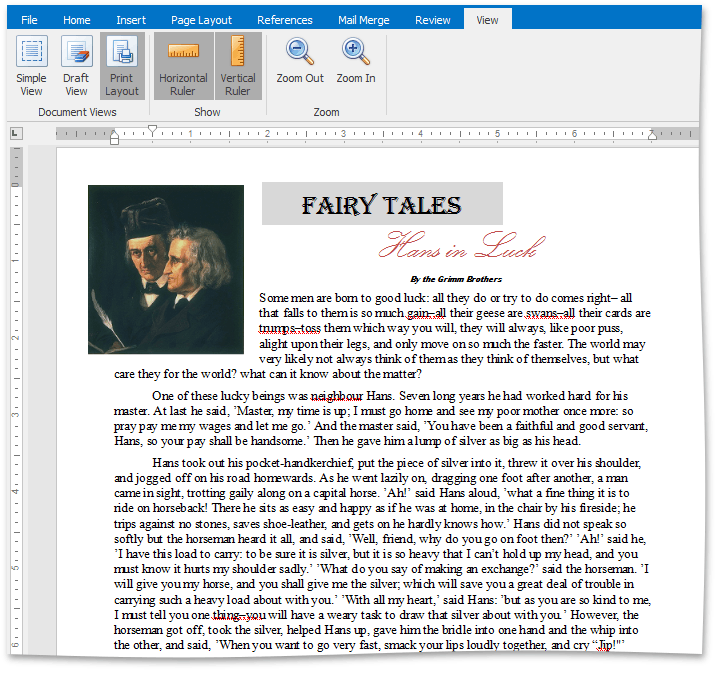
Task: Click the underlined word 'swans-all'
Action: pyautogui.click(x=550, y=313)
